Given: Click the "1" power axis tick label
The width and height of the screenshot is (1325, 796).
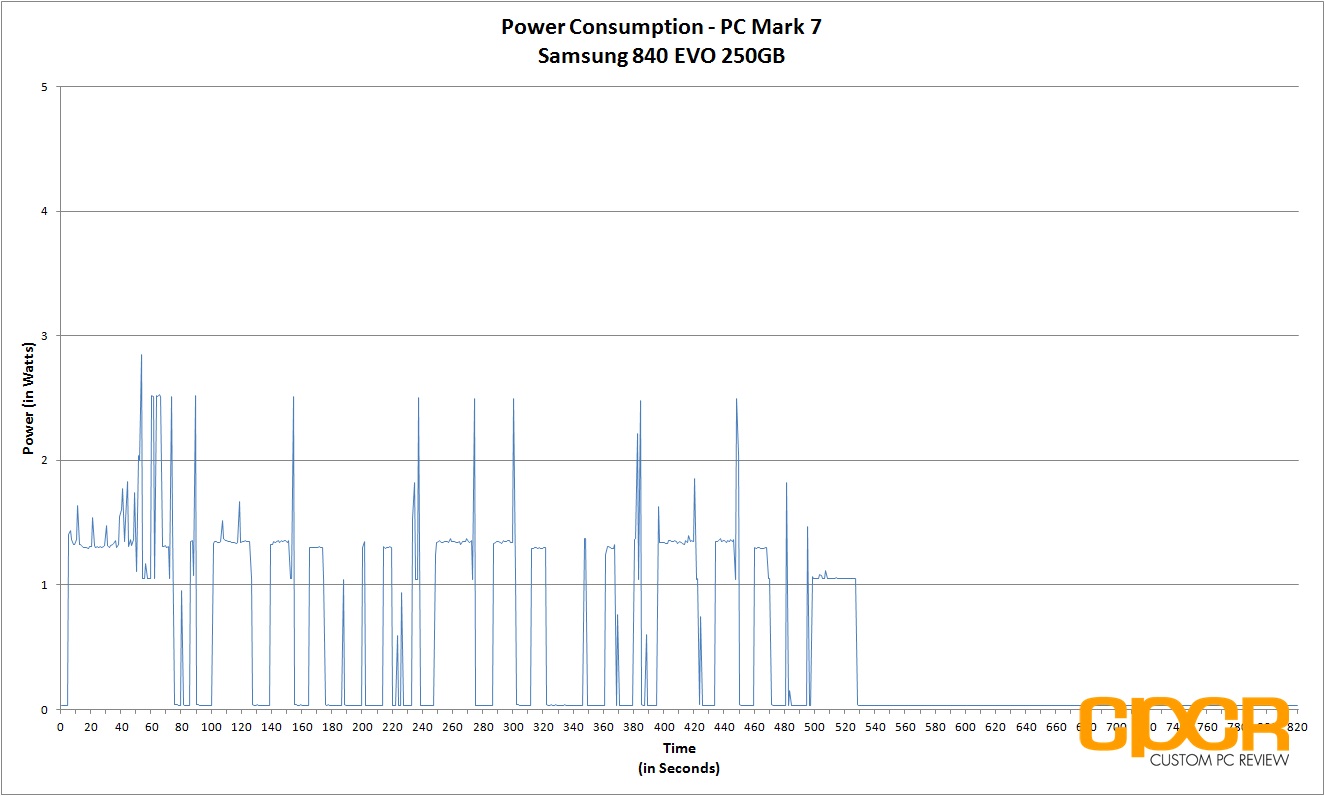Looking at the screenshot, I should tap(44, 585).
